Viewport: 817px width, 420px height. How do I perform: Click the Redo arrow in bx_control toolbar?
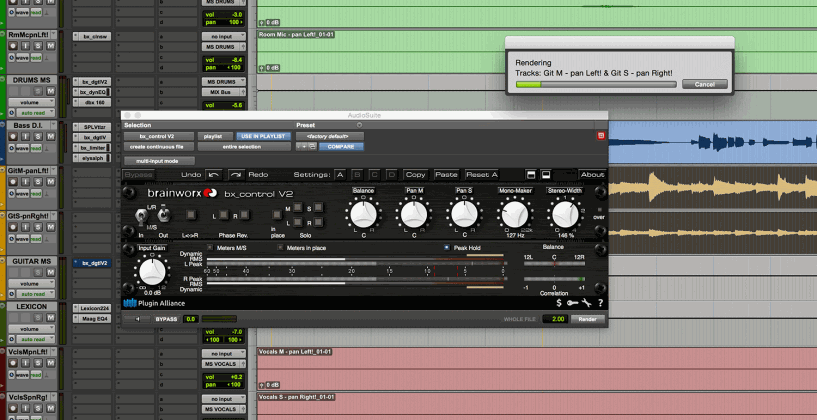coord(236,175)
